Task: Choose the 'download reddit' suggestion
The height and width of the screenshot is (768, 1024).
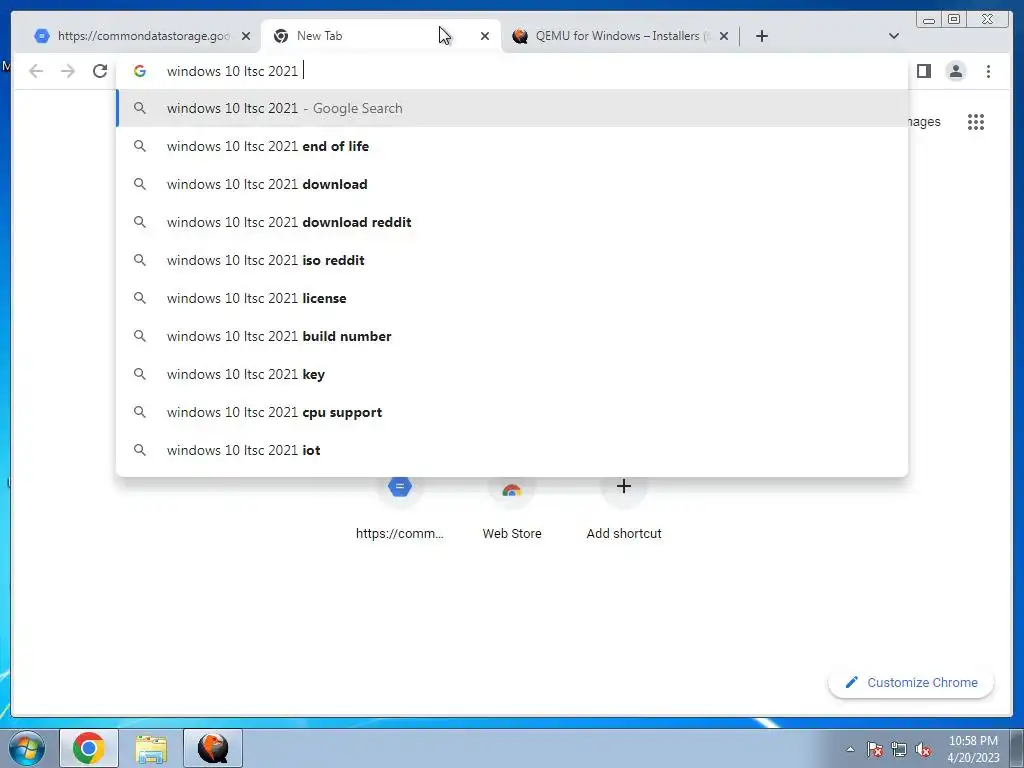Action: (512, 222)
